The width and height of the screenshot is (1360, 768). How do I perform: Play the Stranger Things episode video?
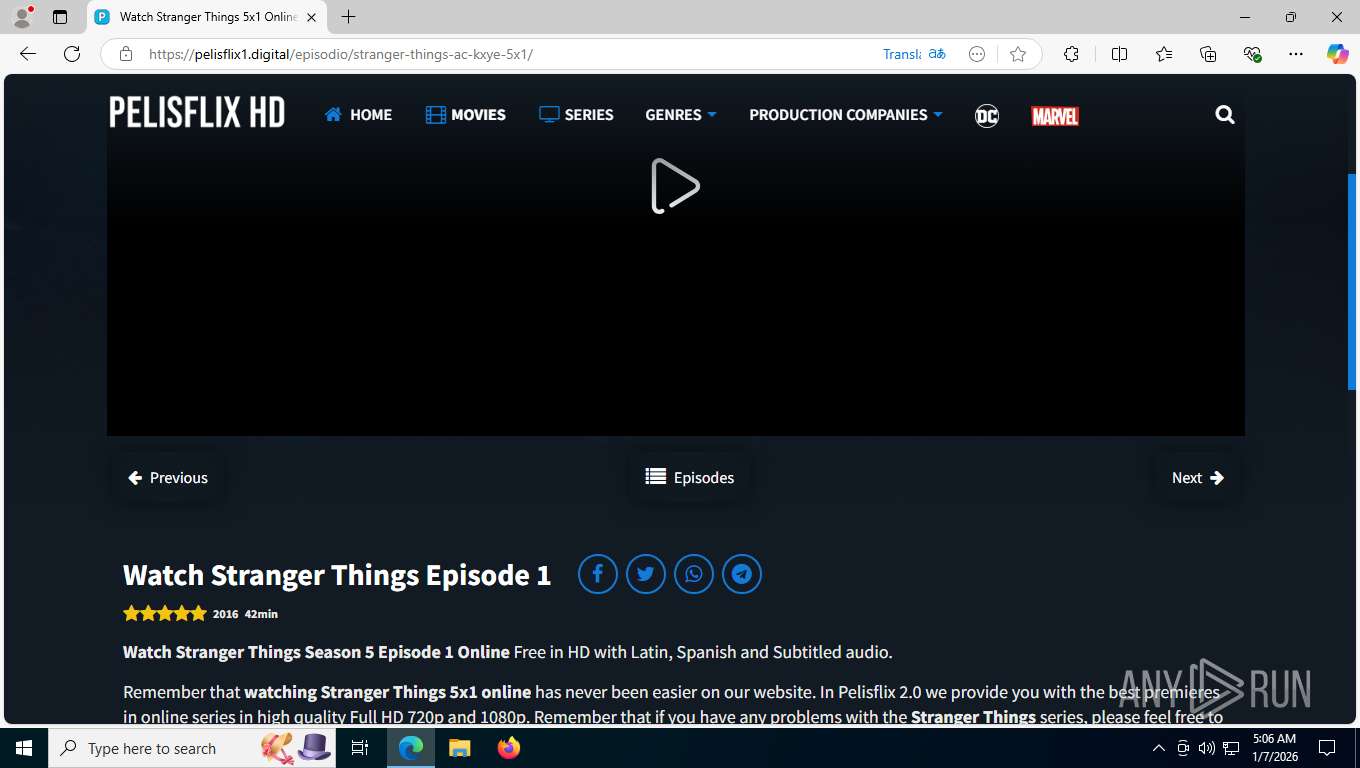point(675,186)
